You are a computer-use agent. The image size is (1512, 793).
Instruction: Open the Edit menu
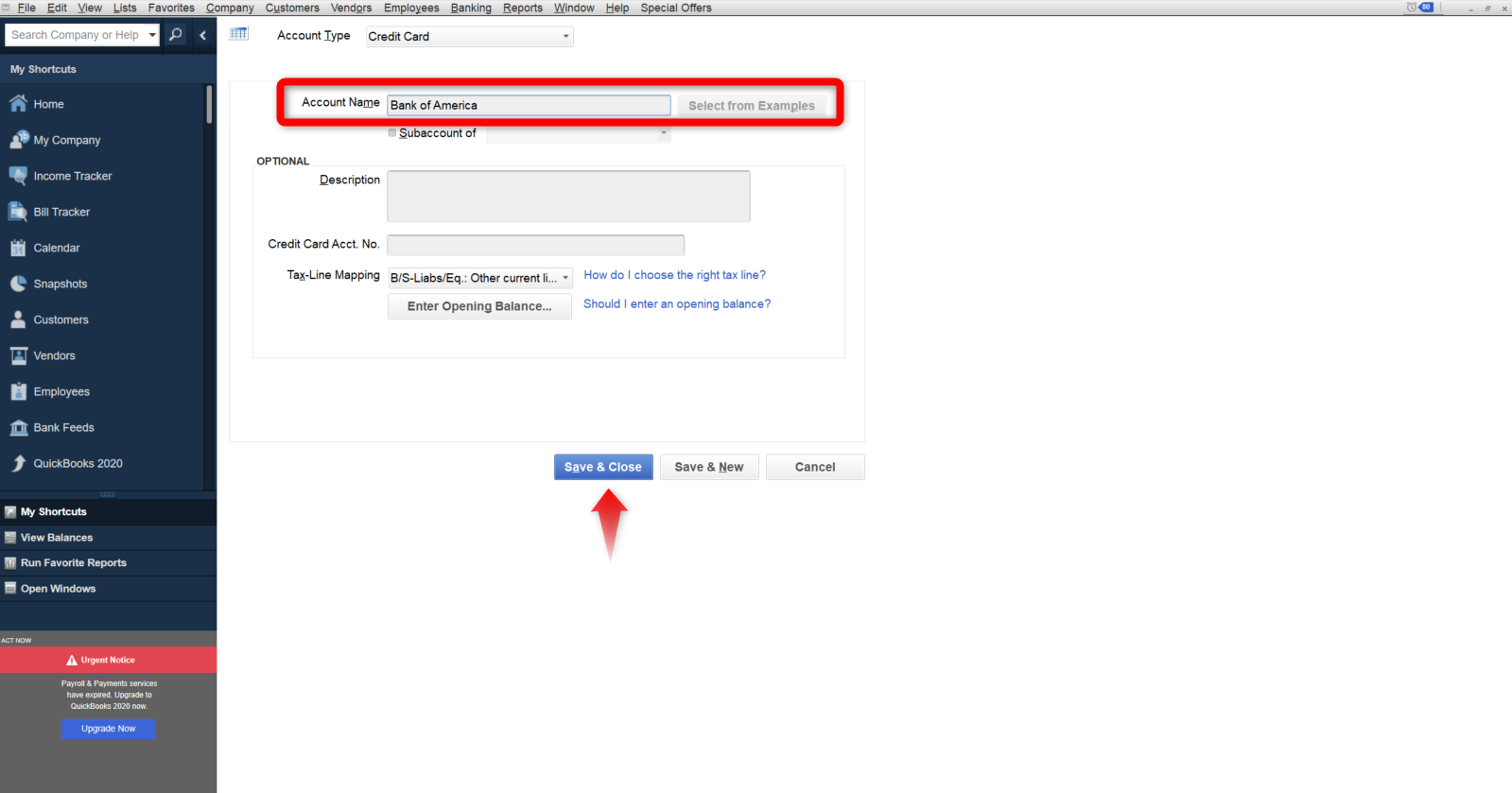(x=58, y=8)
